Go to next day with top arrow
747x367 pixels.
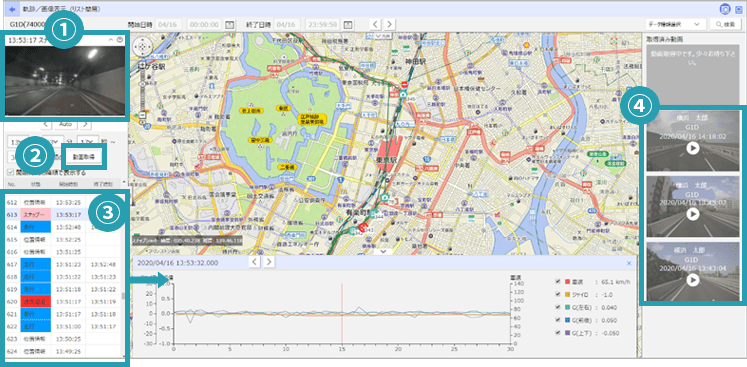point(389,24)
